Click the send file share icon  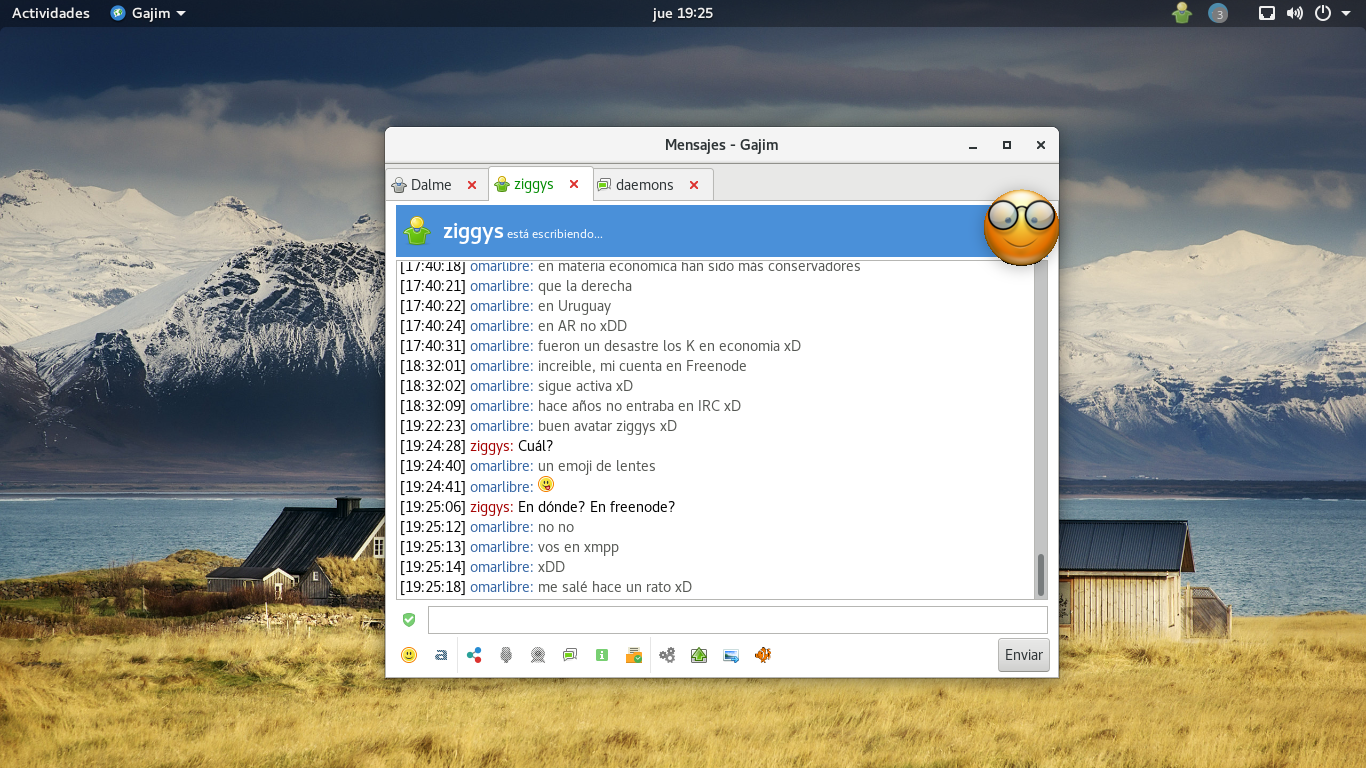coord(474,656)
